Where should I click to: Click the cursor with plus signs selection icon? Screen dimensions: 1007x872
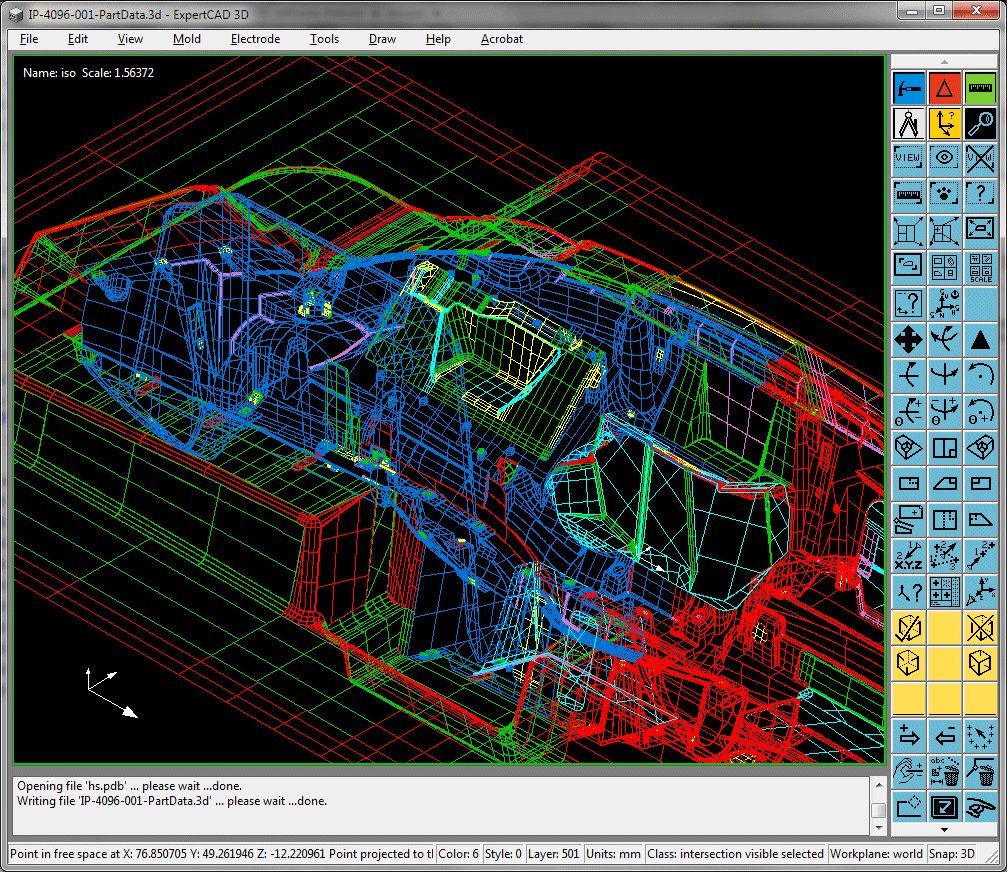[980, 736]
